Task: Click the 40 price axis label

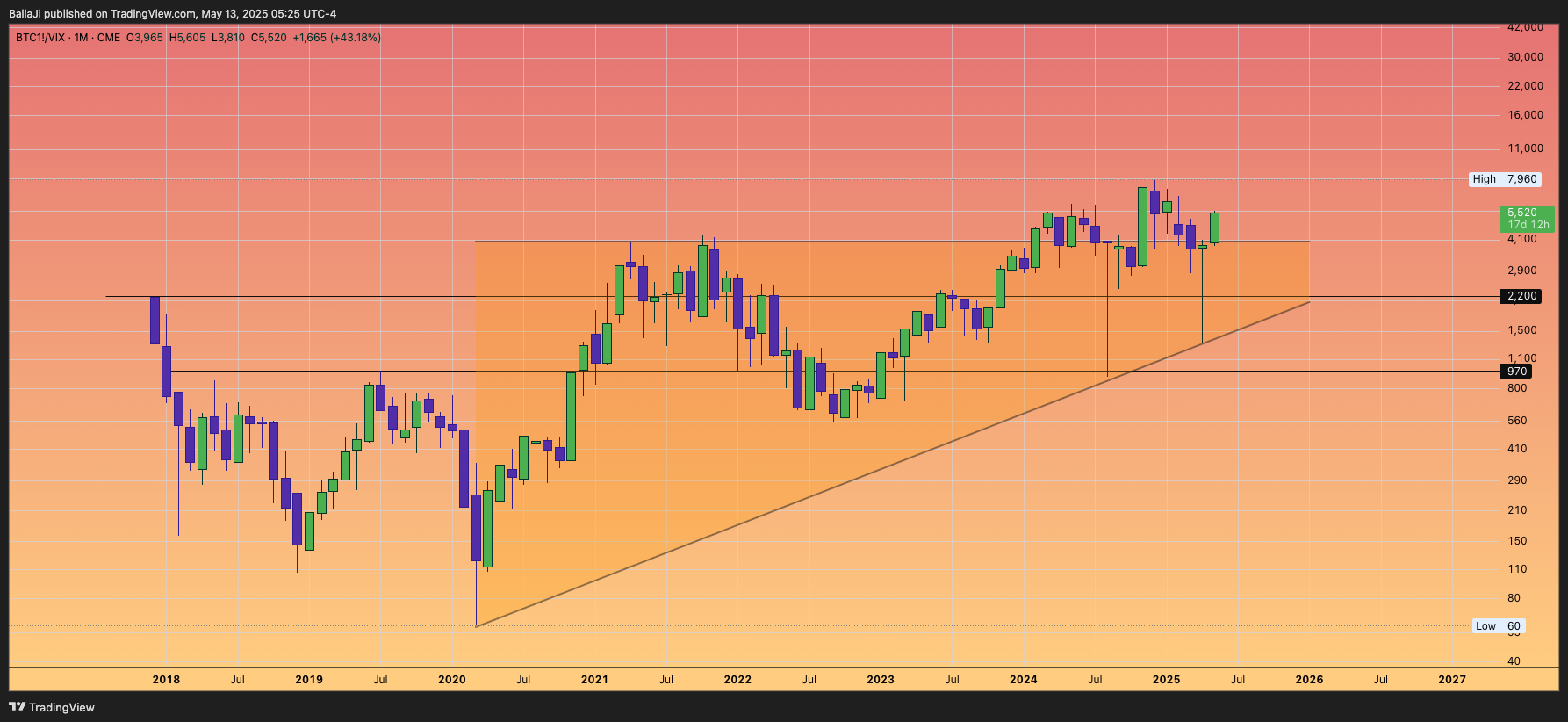Action: [x=1514, y=661]
